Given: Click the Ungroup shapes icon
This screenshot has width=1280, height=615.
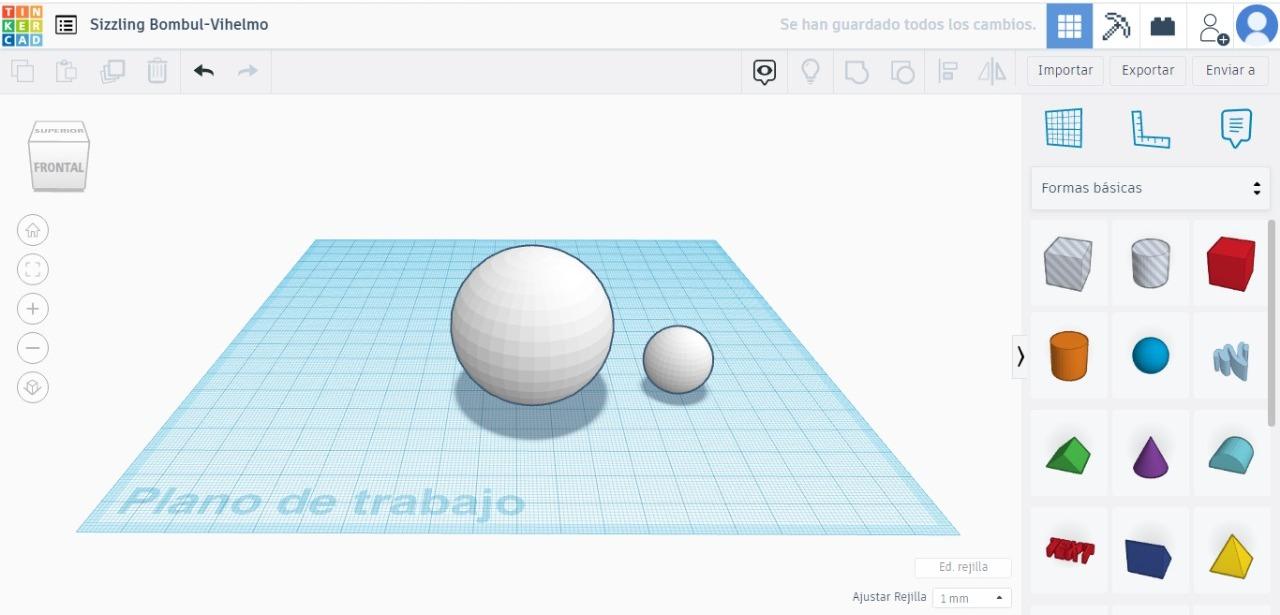Looking at the screenshot, I should click(x=902, y=71).
